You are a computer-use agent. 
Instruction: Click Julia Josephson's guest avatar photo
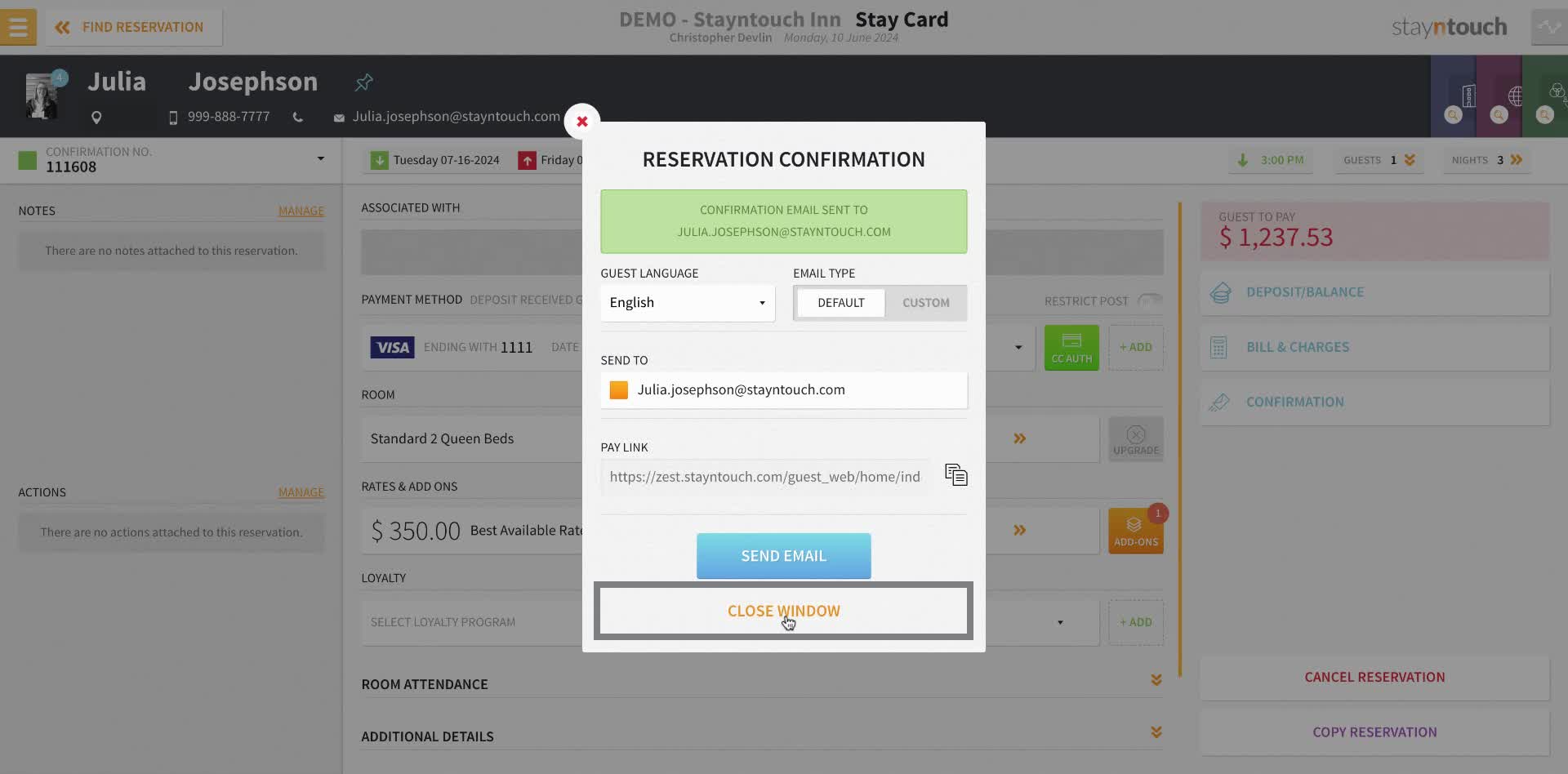(x=41, y=96)
